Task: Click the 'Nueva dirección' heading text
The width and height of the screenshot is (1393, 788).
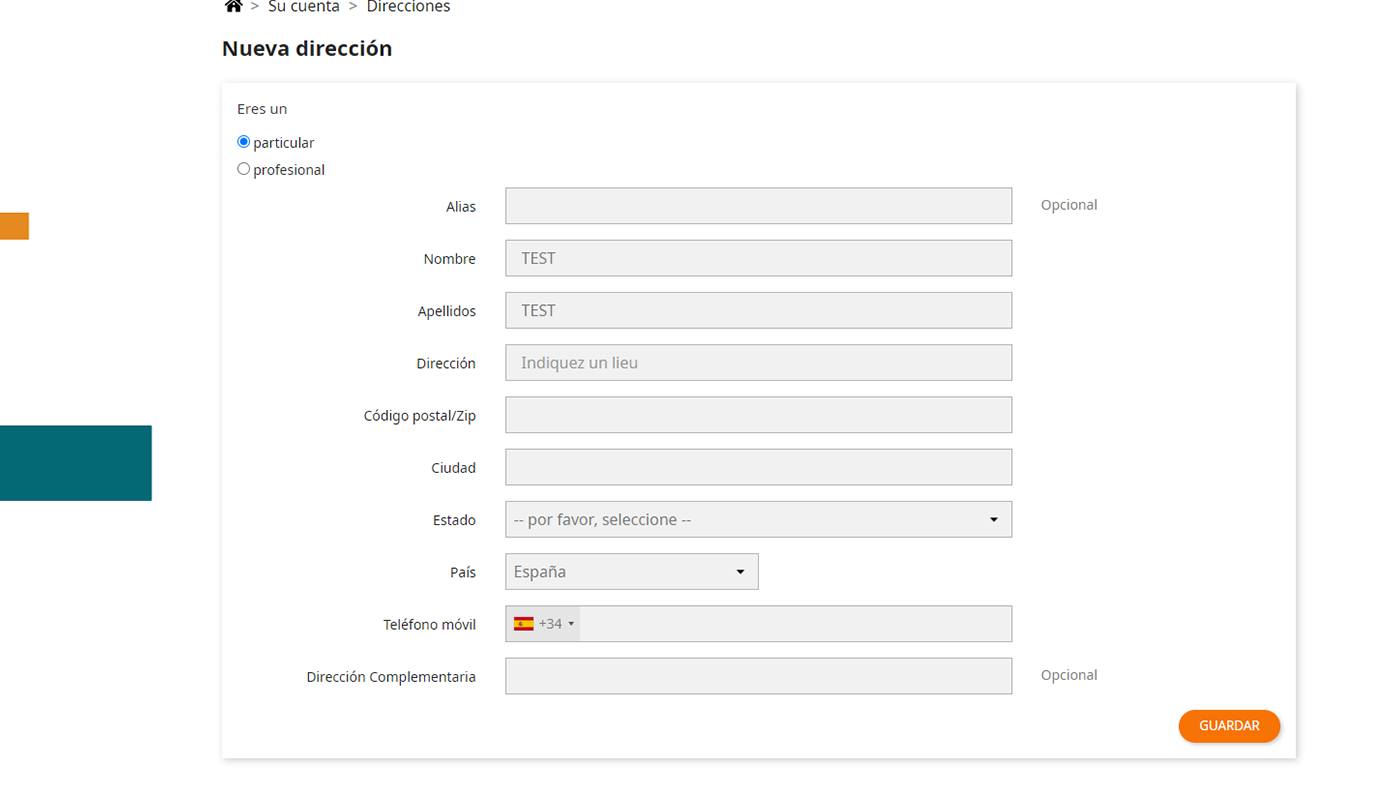Action: click(x=307, y=48)
